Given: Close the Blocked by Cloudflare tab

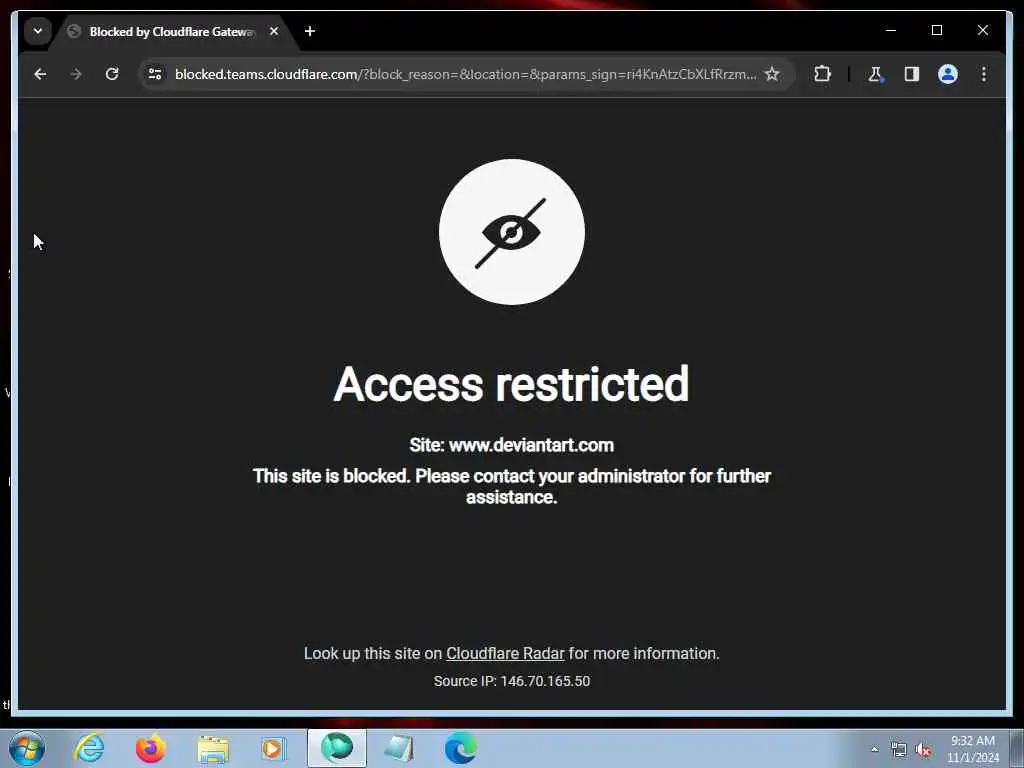Looking at the screenshot, I should (x=274, y=31).
